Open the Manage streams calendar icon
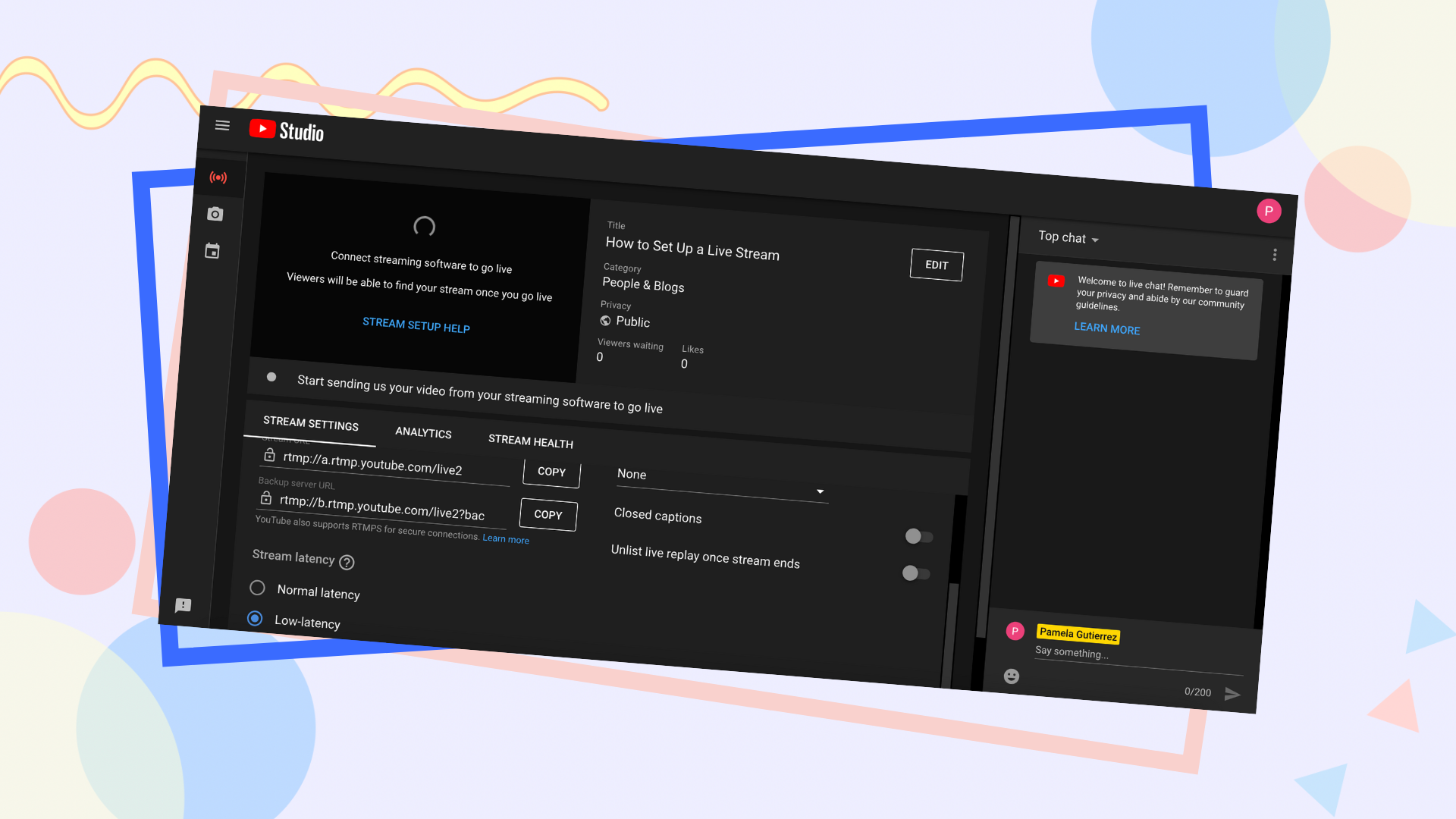This screenshot has height=819, width=1456. click(x=212, y=250)
